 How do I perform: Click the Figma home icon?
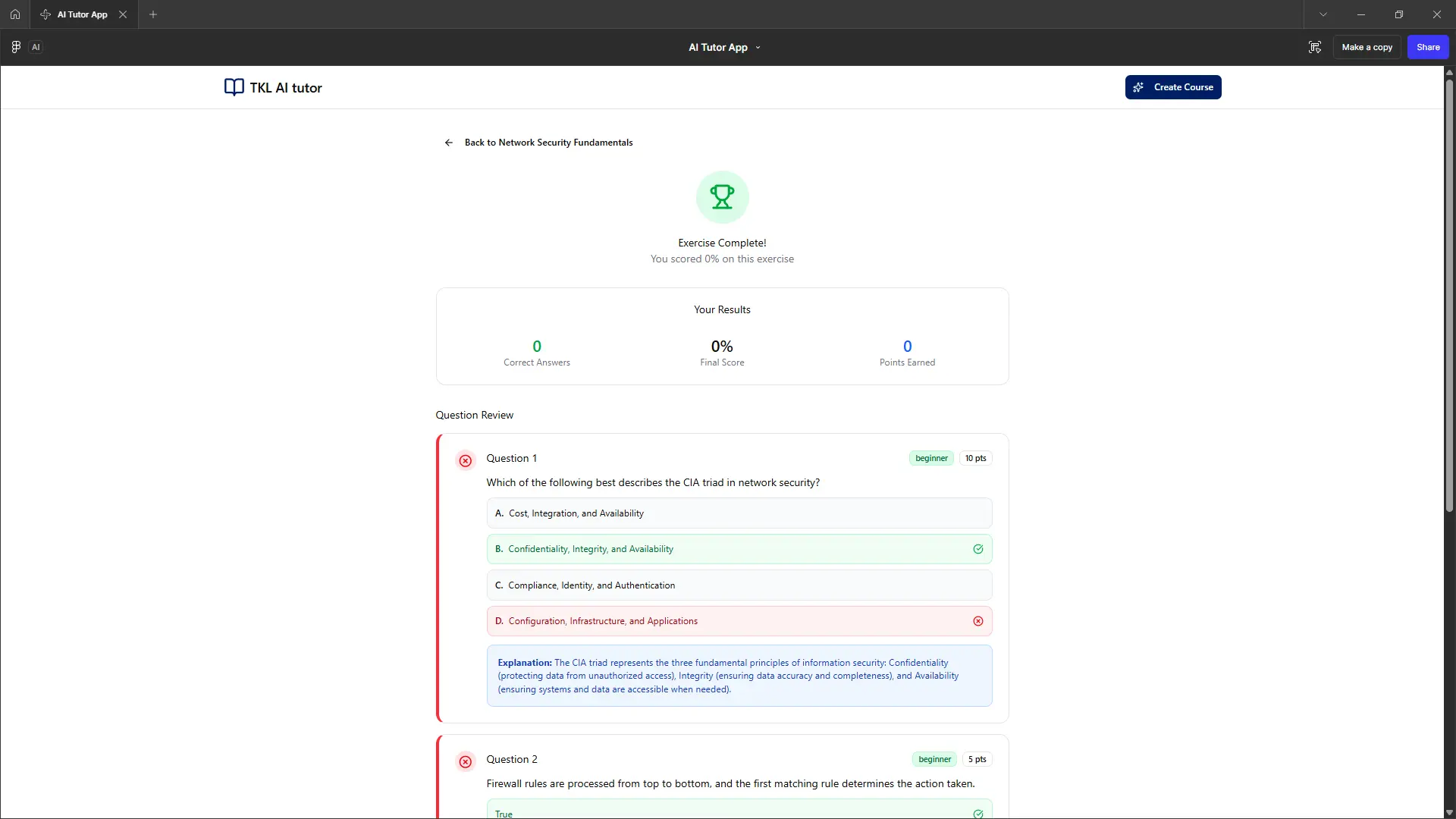tap(15, 14)
